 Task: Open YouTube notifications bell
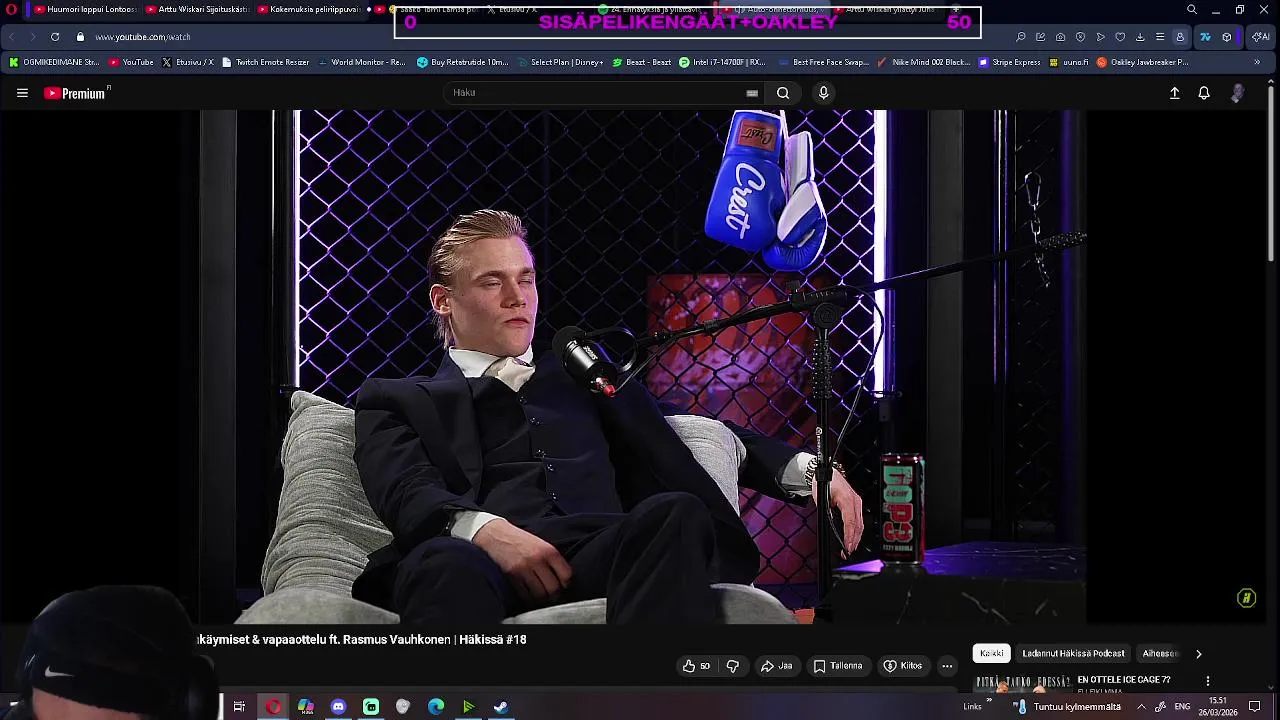click(x=1204, y=93)
